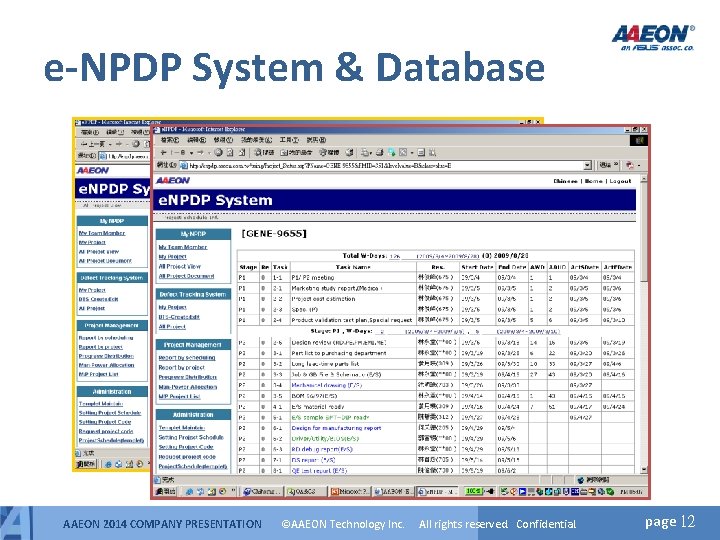
Task: Click the History icon in toolbar
Action: click(x=350, y=152)
